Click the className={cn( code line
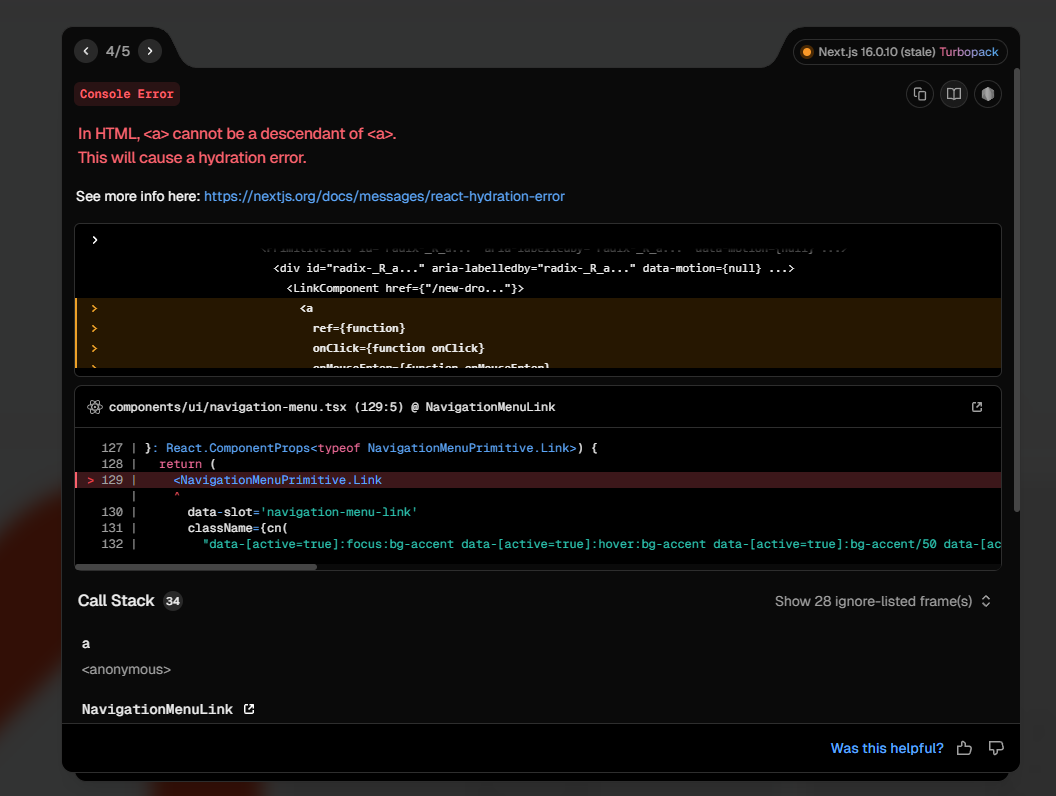1056x796 pixels. tap(237, 528)
